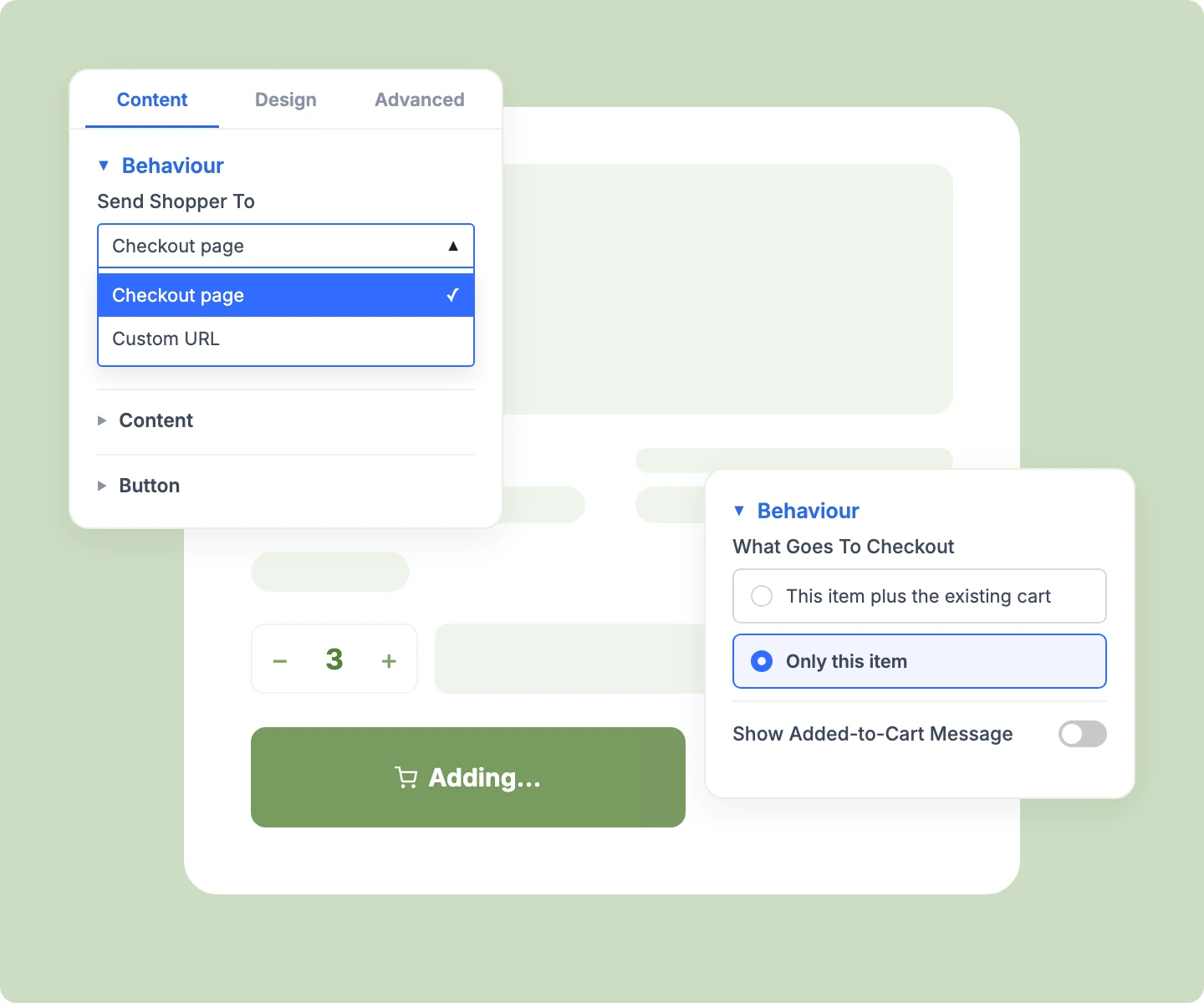1204x1003 pixels.
Task: Collapse the Behaviour section above What Goes To Checkout
Action: coord(797,511)
